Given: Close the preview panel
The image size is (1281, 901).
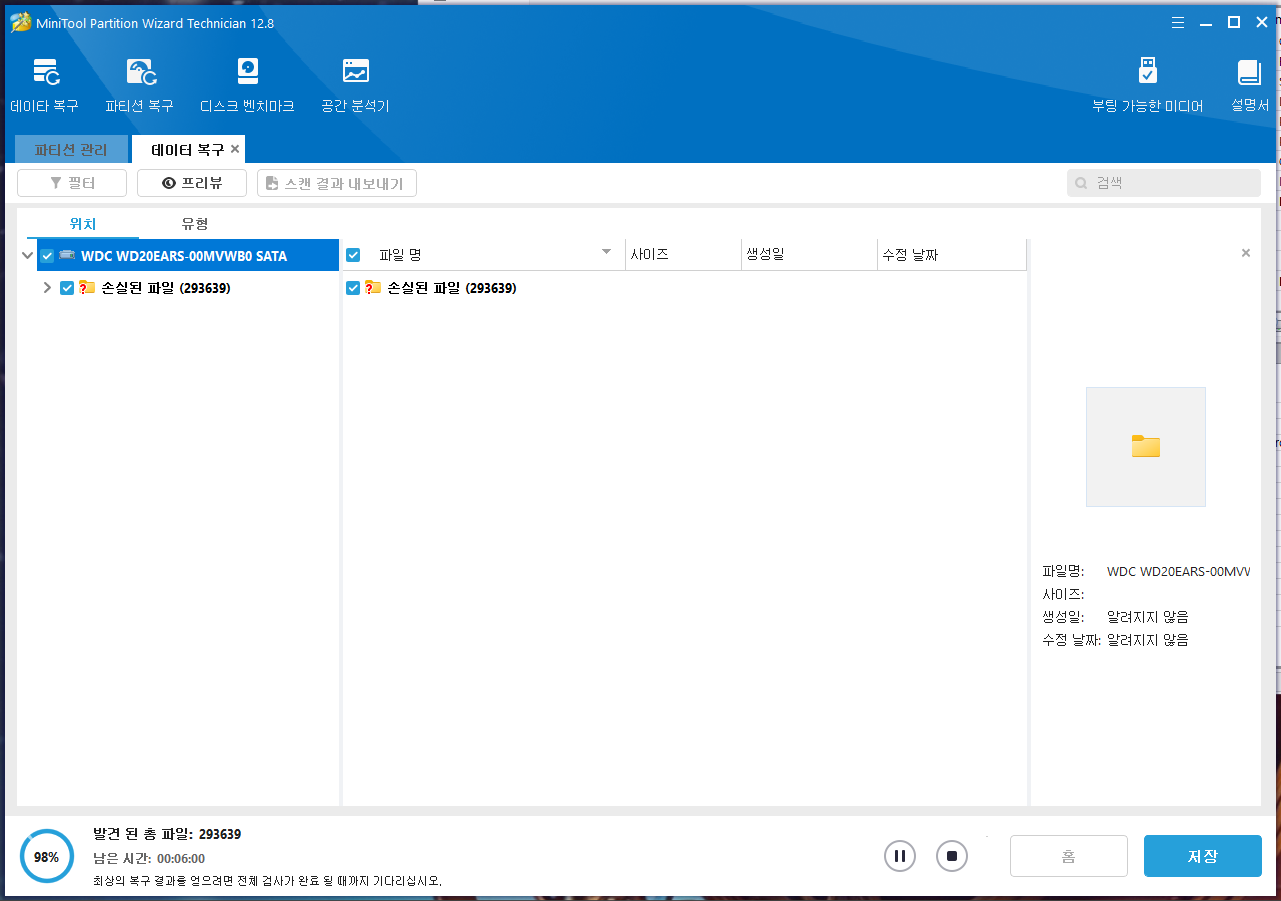Looking at the screenshot, I should [x=1246, y=253].
